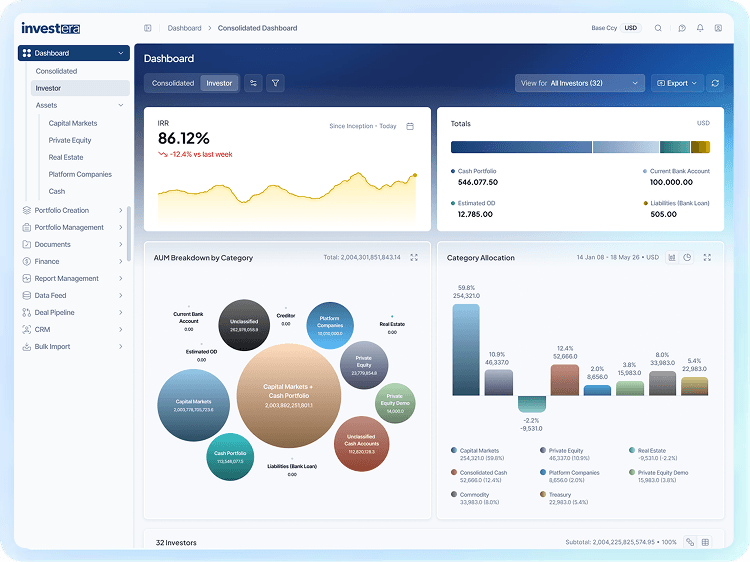
Task: Open Real Estate under Assets
Action: pyautogui.click(x=66, y=157)
